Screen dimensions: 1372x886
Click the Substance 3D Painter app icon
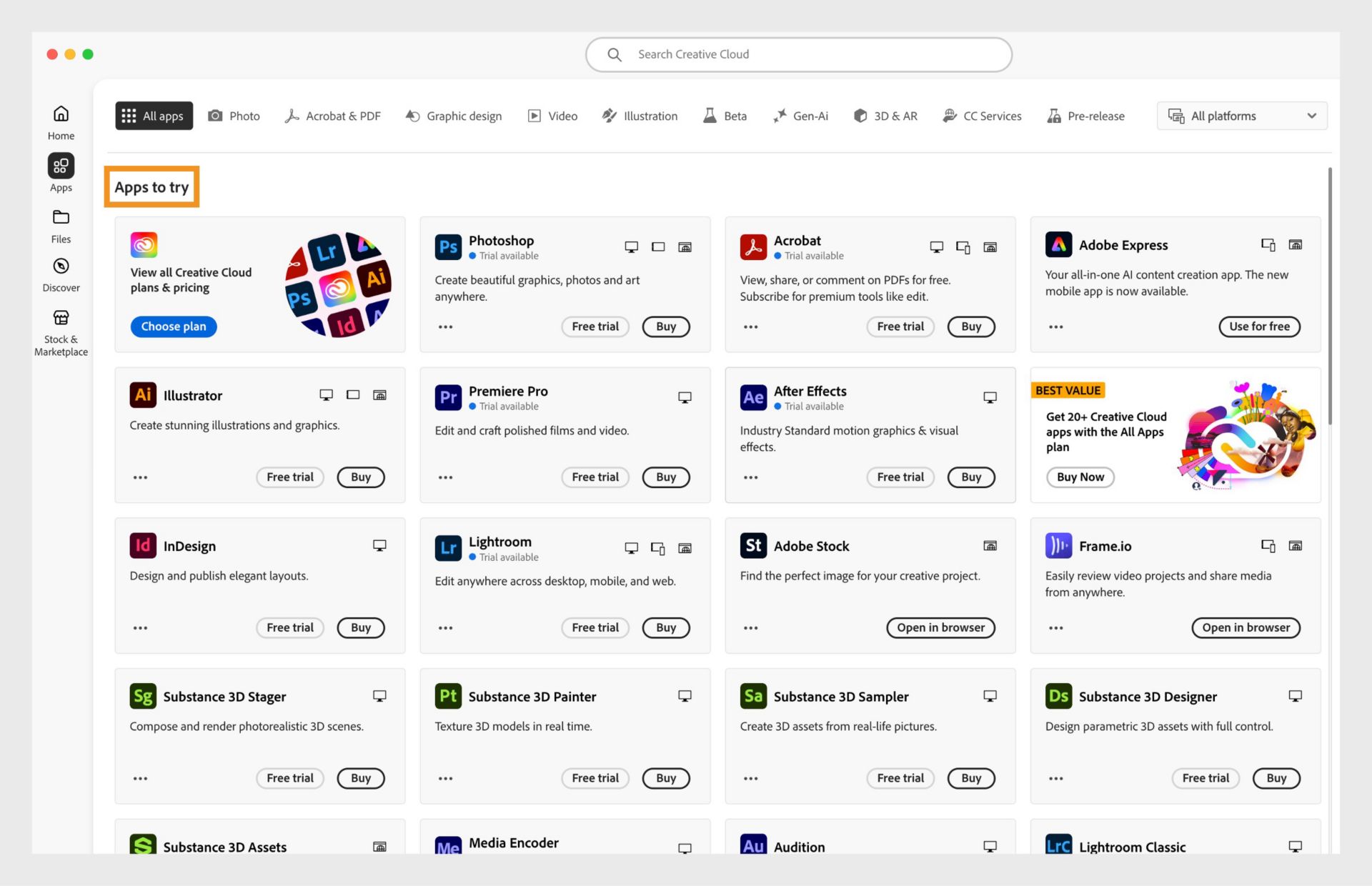(447, 695)
